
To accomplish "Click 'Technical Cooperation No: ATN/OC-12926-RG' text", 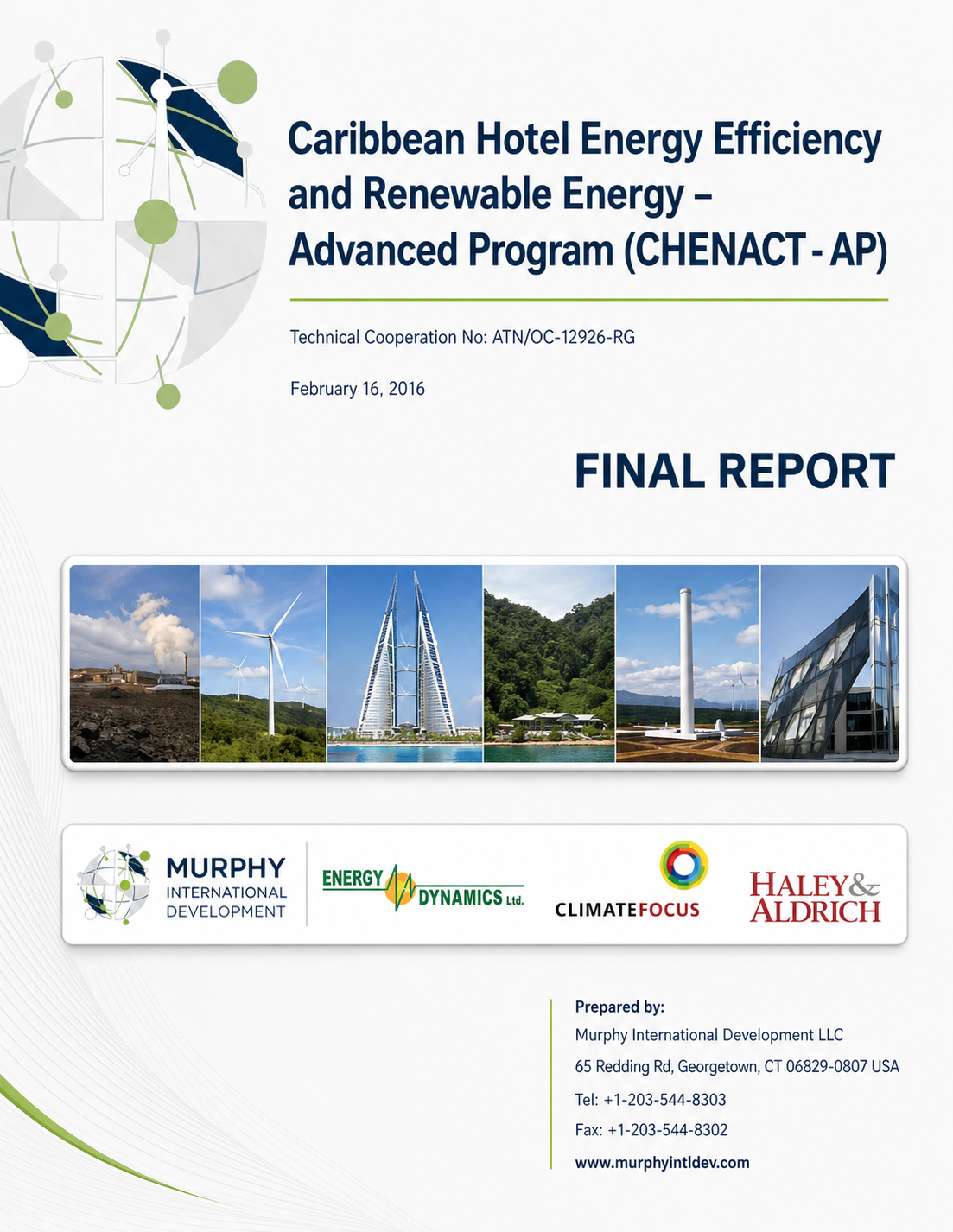I will point(462,337).
